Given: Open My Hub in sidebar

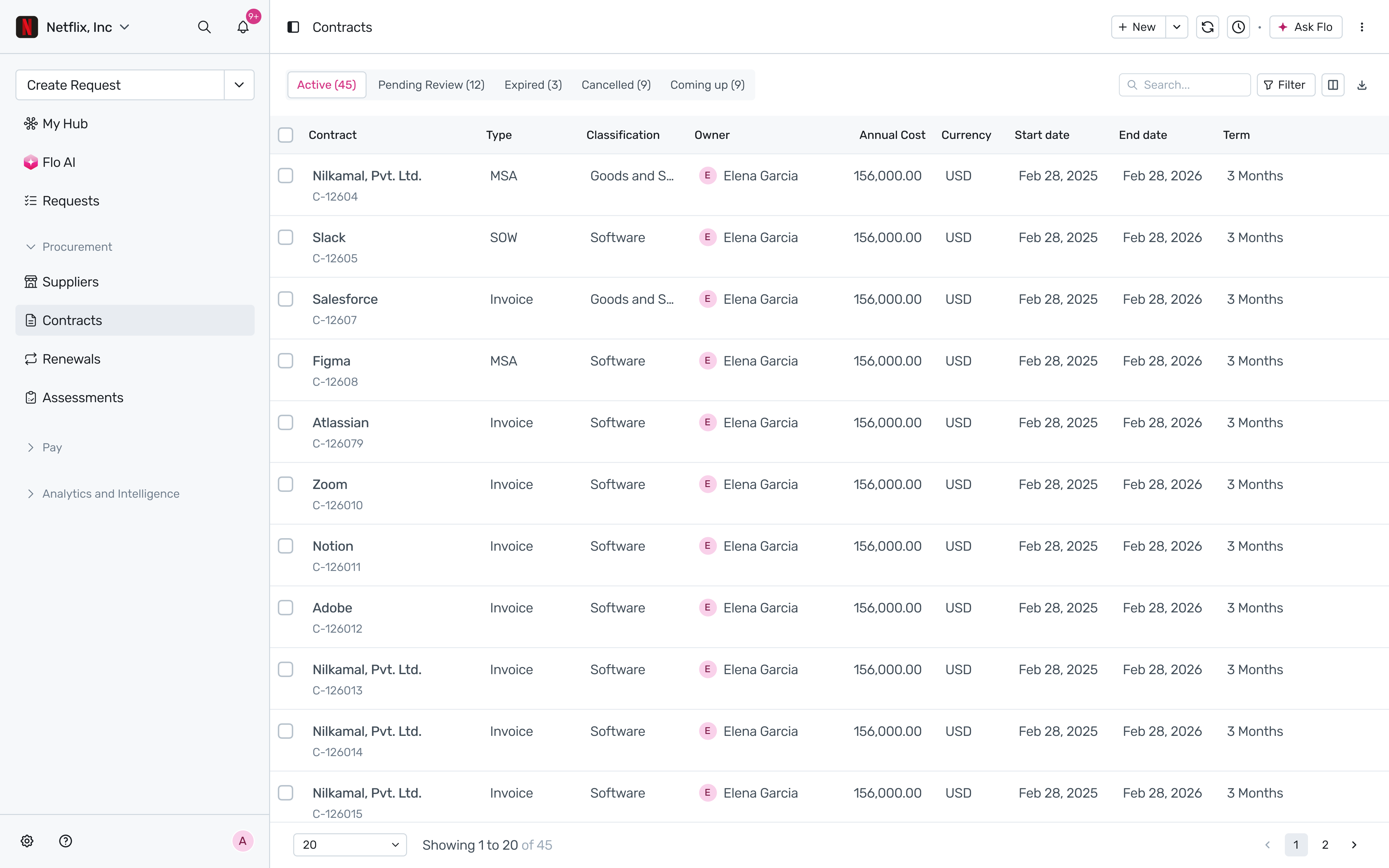Looking at the screenshot, I should coord(135,123).
